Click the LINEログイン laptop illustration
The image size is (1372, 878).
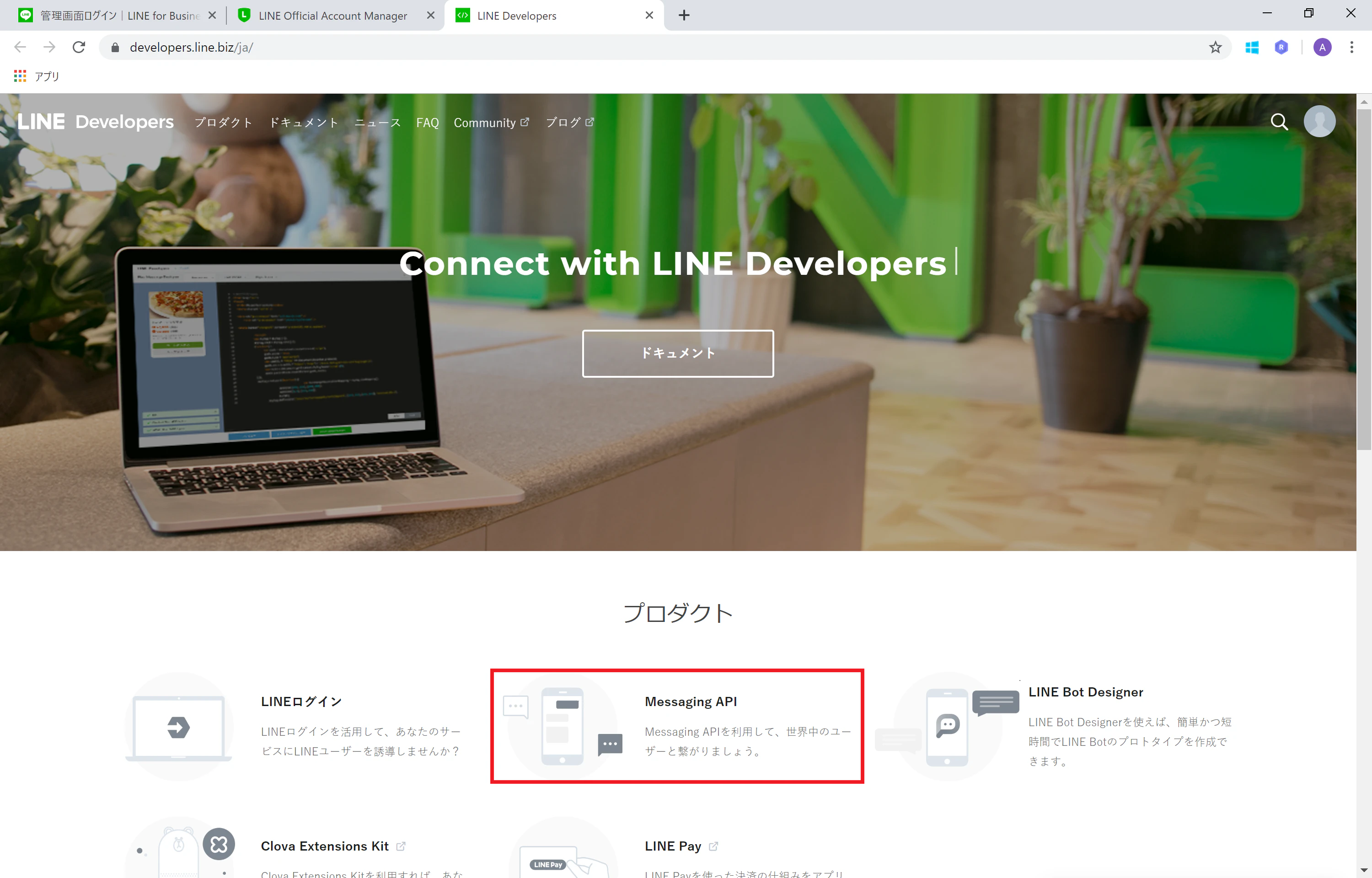178,727
